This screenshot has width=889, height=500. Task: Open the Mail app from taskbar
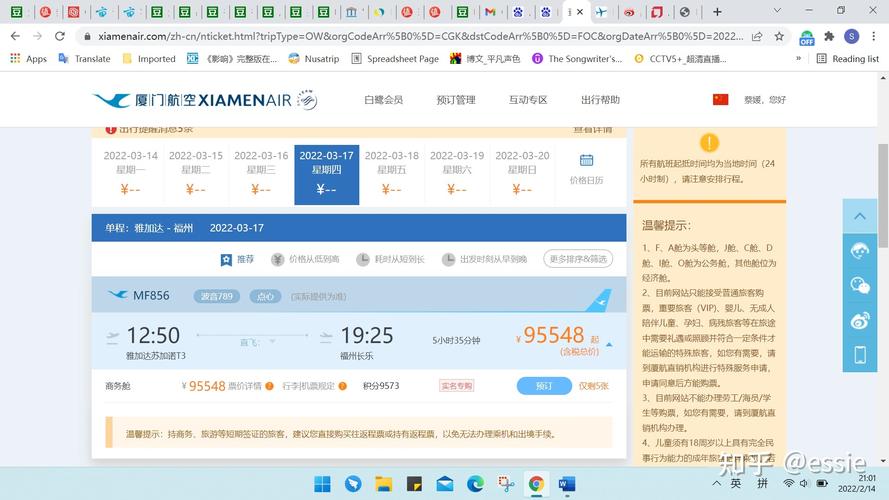(x=444, y=484)
